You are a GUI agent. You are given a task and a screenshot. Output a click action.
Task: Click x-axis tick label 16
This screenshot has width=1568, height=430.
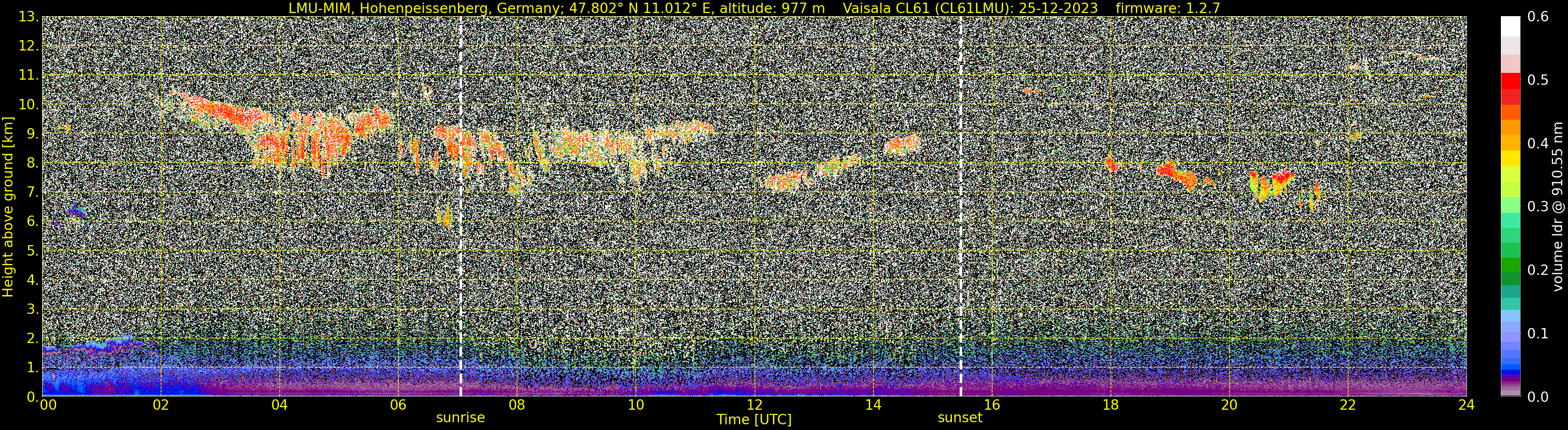(x=991, y=405)
